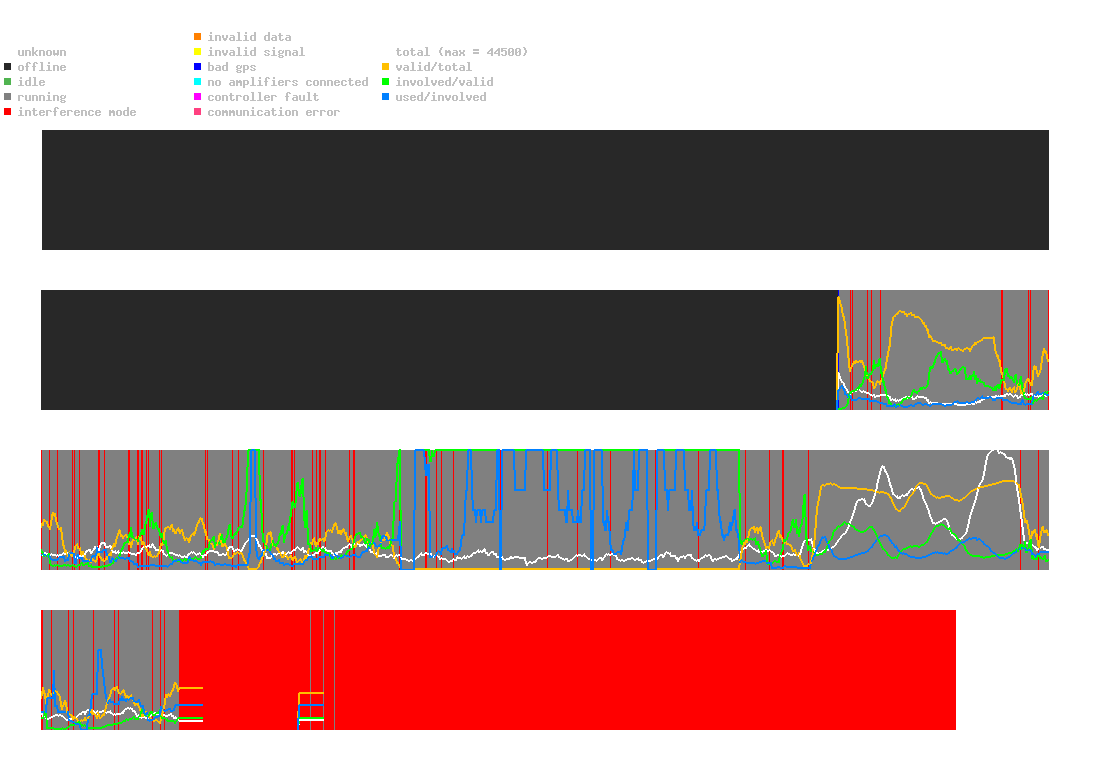Image resolution: width=1095 pixels, height=764 pixels.
Task: Click the orange invalid data legend swatch
Action: tap(198, 36)
